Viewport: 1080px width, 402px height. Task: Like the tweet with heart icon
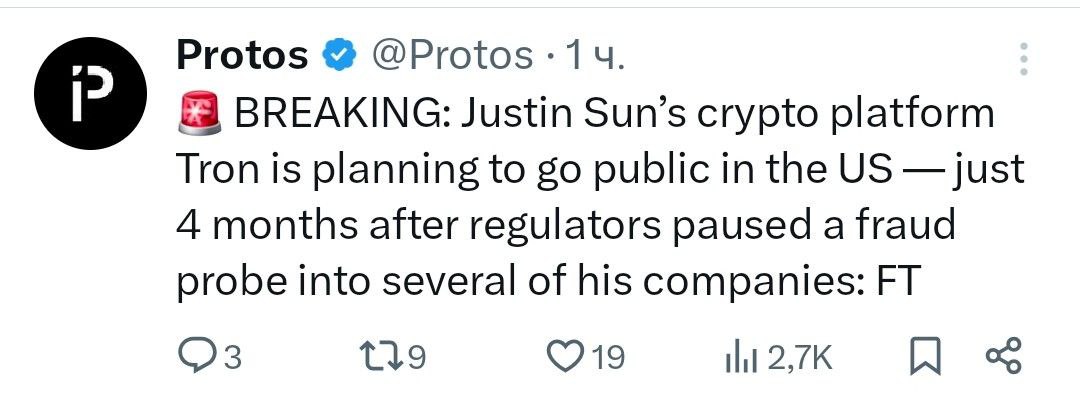[565, 357]
